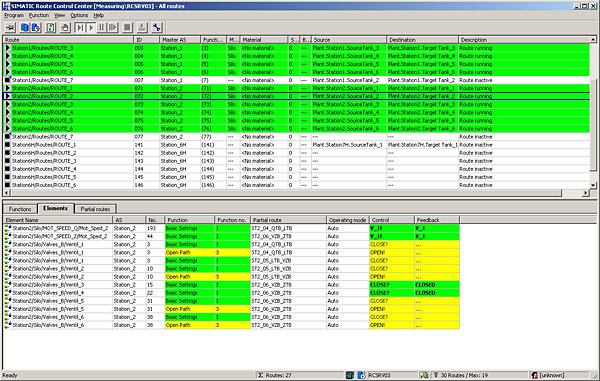Click the play arrow toolbar button
600x381 pixels.
[x=91, y=28]
